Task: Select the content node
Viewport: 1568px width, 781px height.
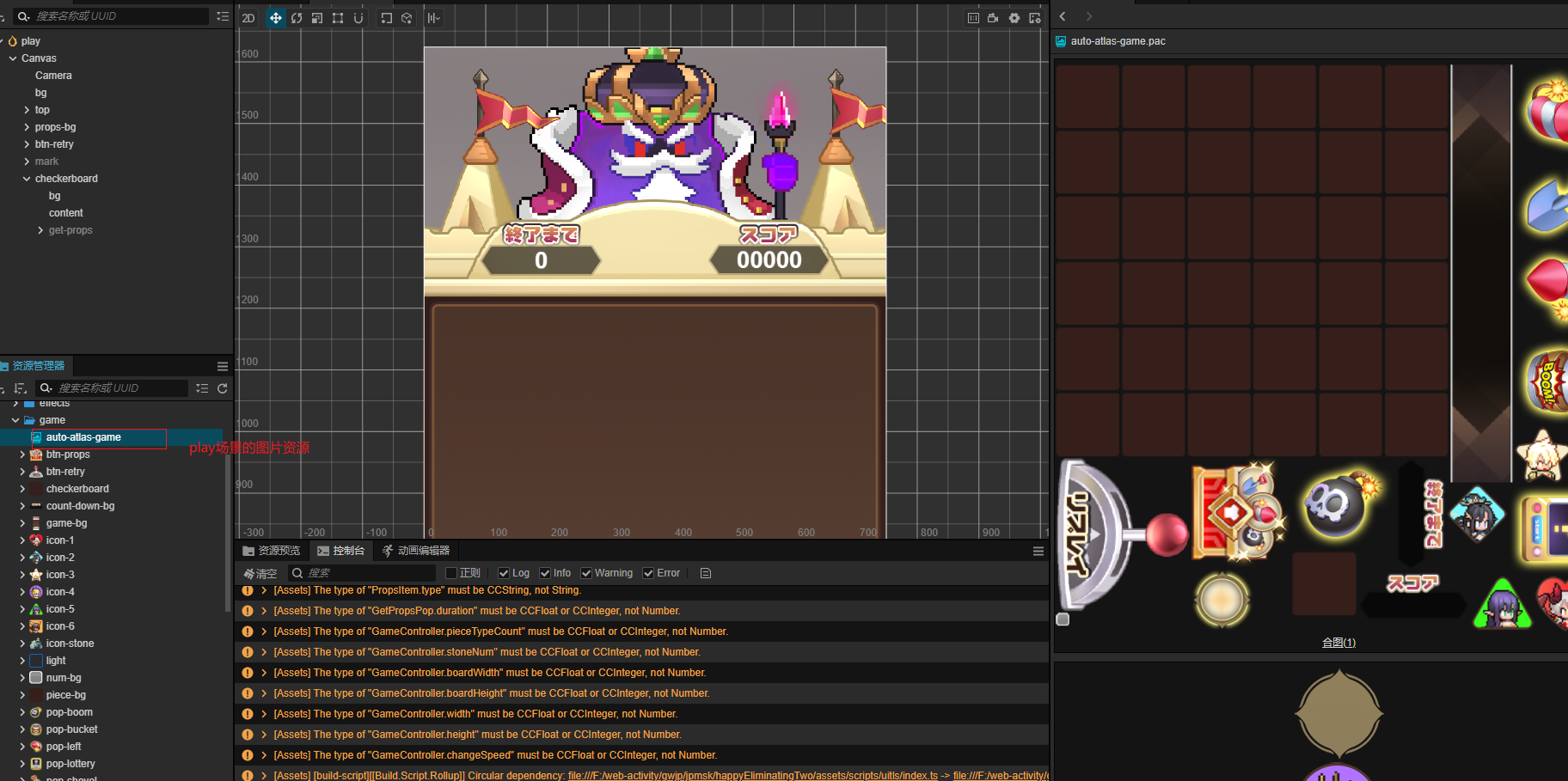Action: coord(66,213)
